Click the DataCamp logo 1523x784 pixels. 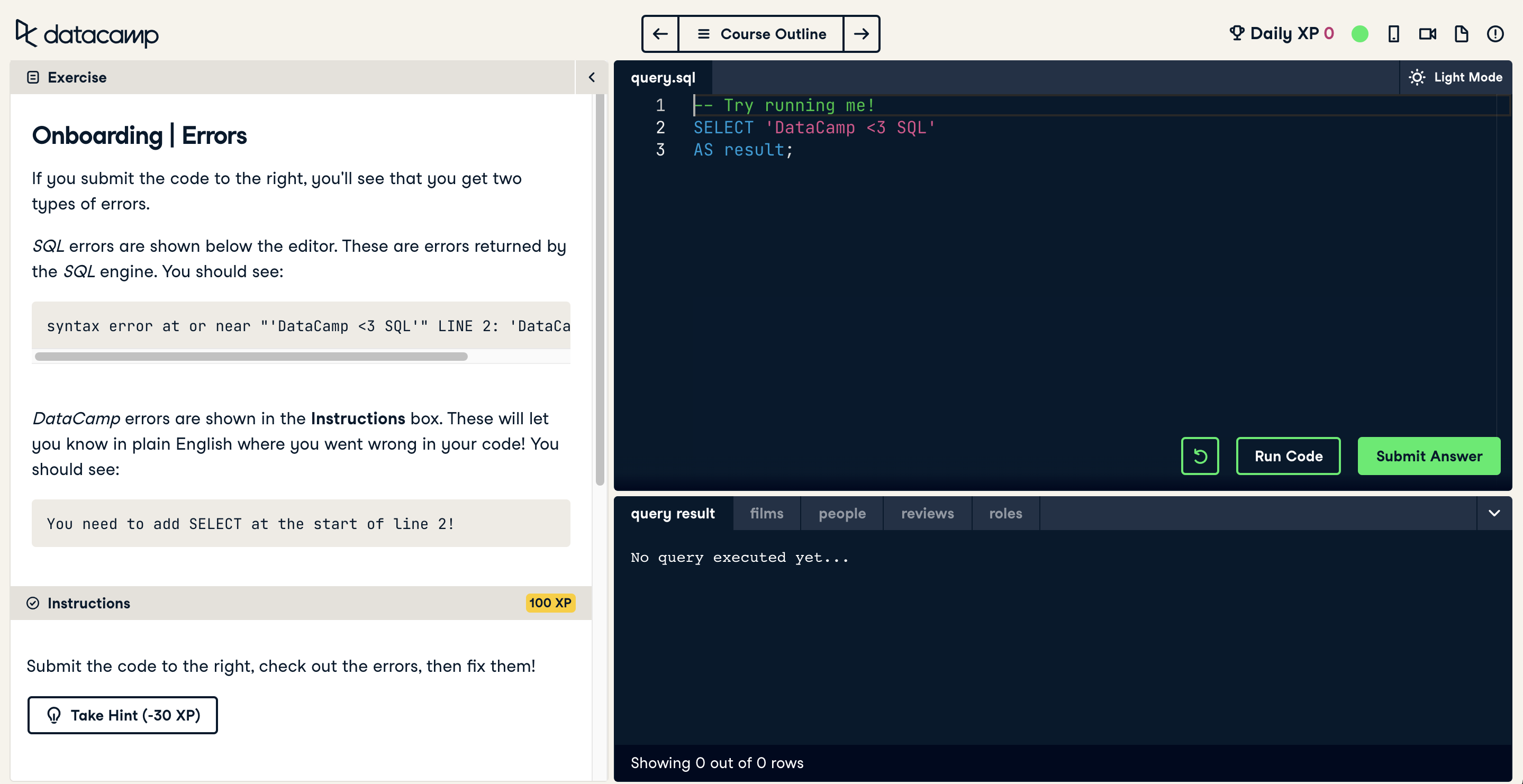(x=87, y=34)
